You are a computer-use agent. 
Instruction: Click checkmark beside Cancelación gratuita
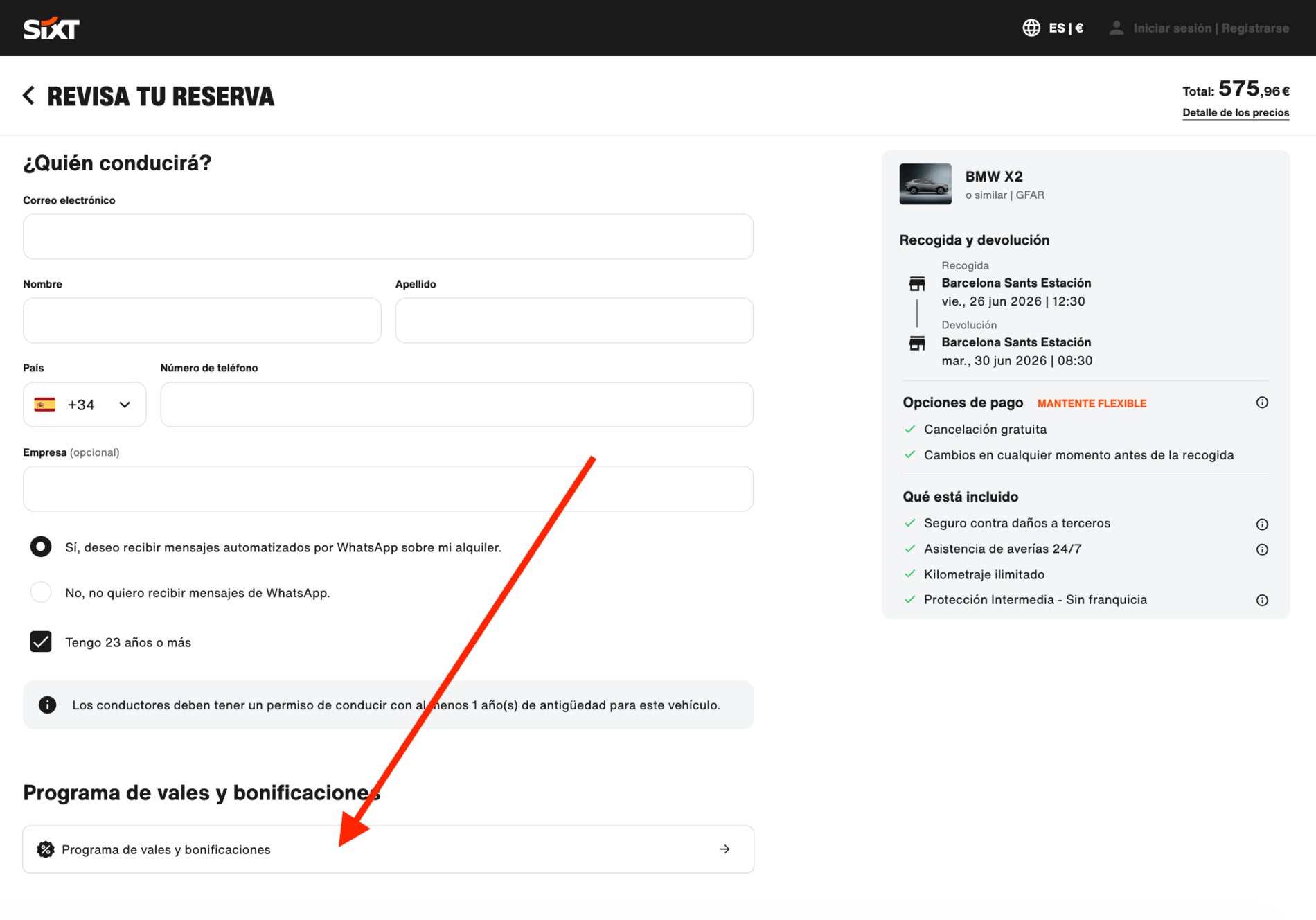tap(910, 430)
